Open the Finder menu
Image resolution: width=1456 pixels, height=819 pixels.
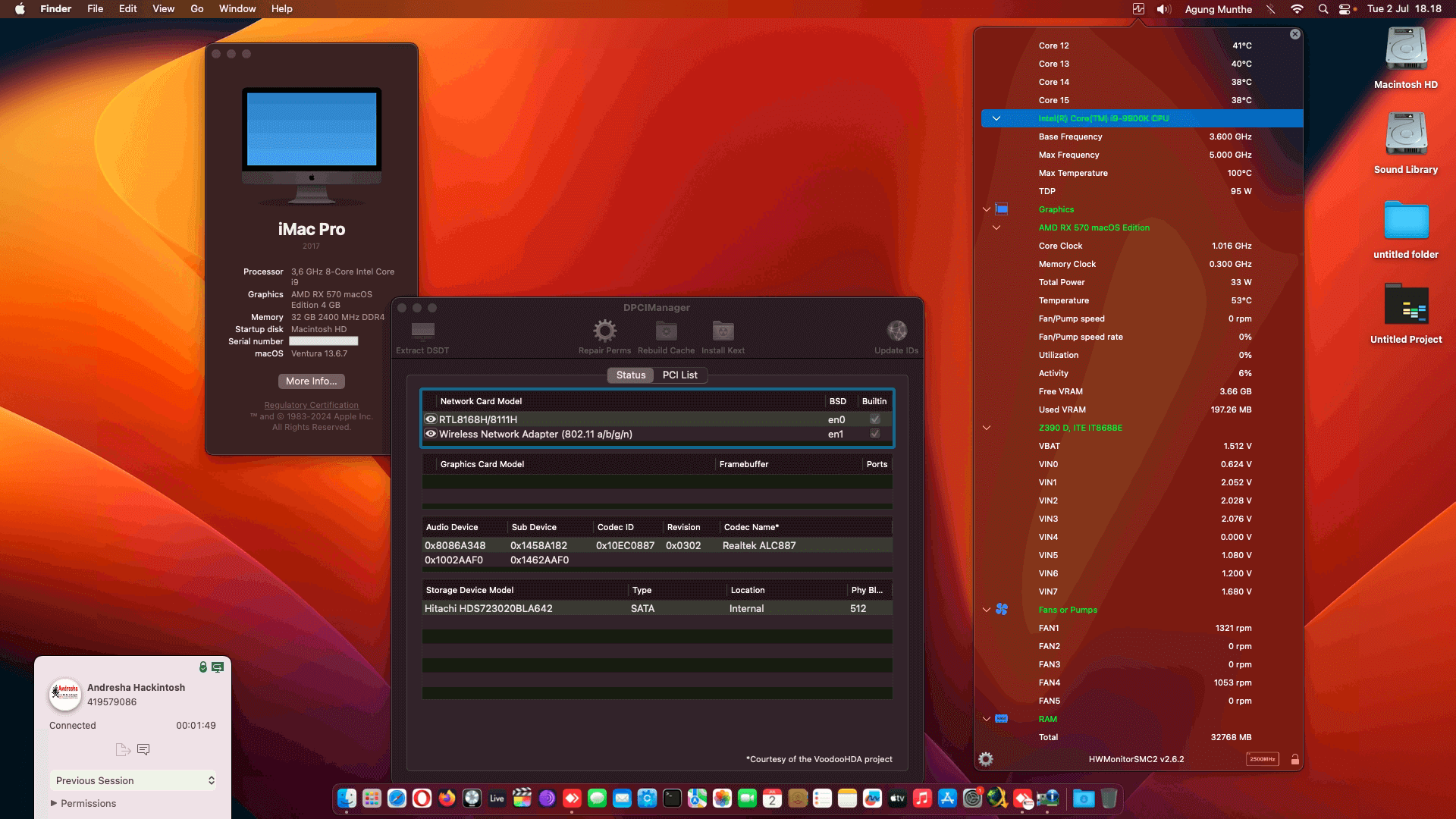[x=55, y=9]
